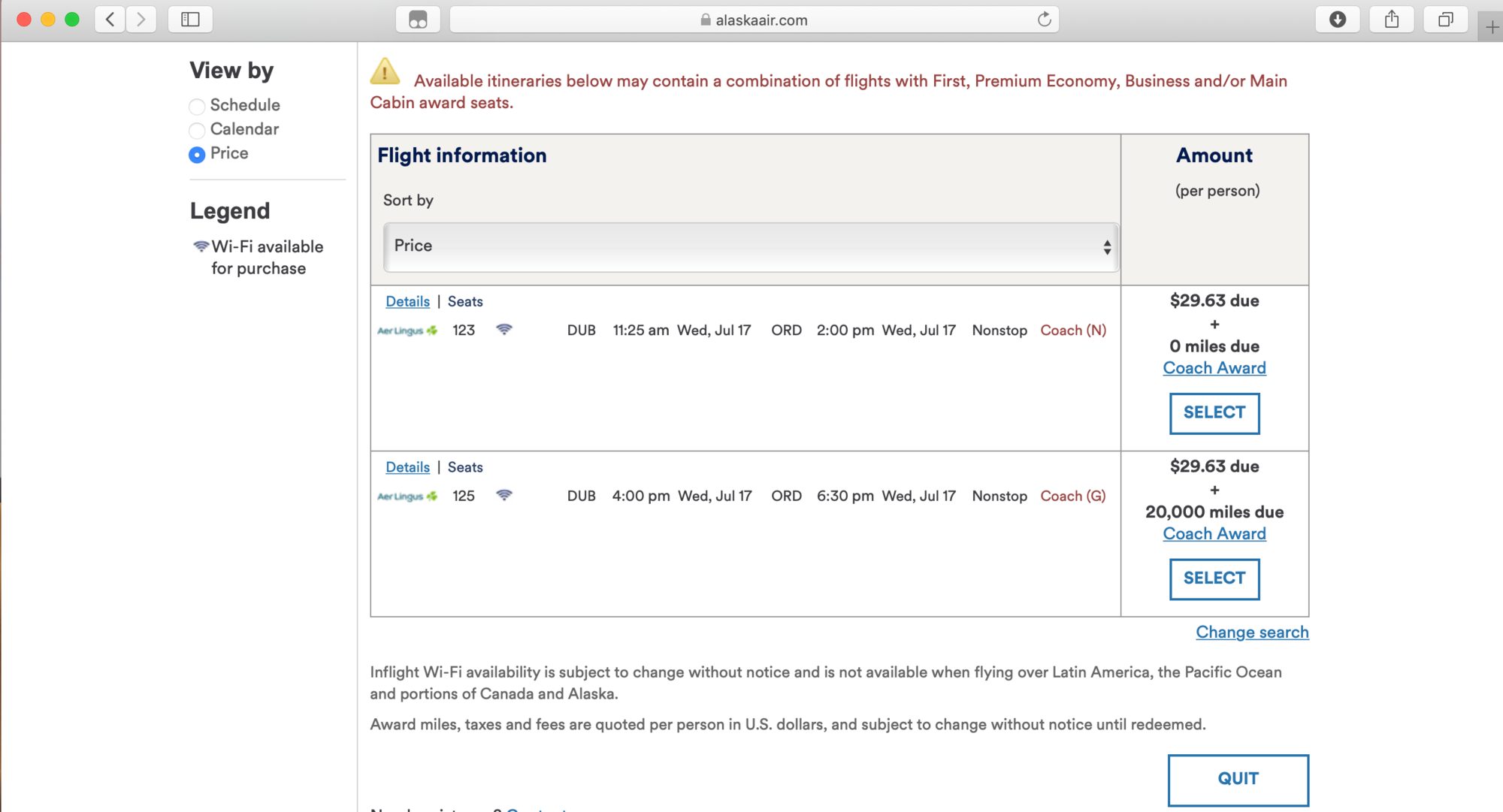Click the Share icon in toolbar
1503x812 pixels.
click(x=1392, y=20)
